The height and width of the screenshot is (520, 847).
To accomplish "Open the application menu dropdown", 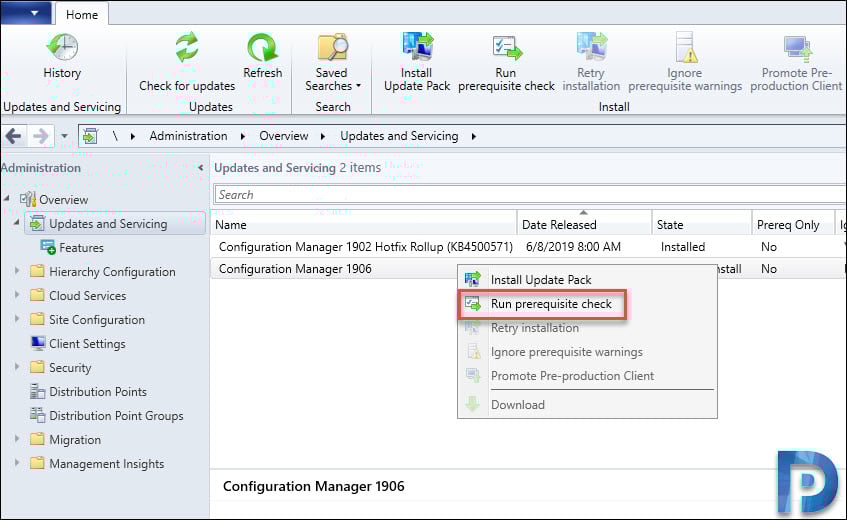I will [x=26, y=13].
